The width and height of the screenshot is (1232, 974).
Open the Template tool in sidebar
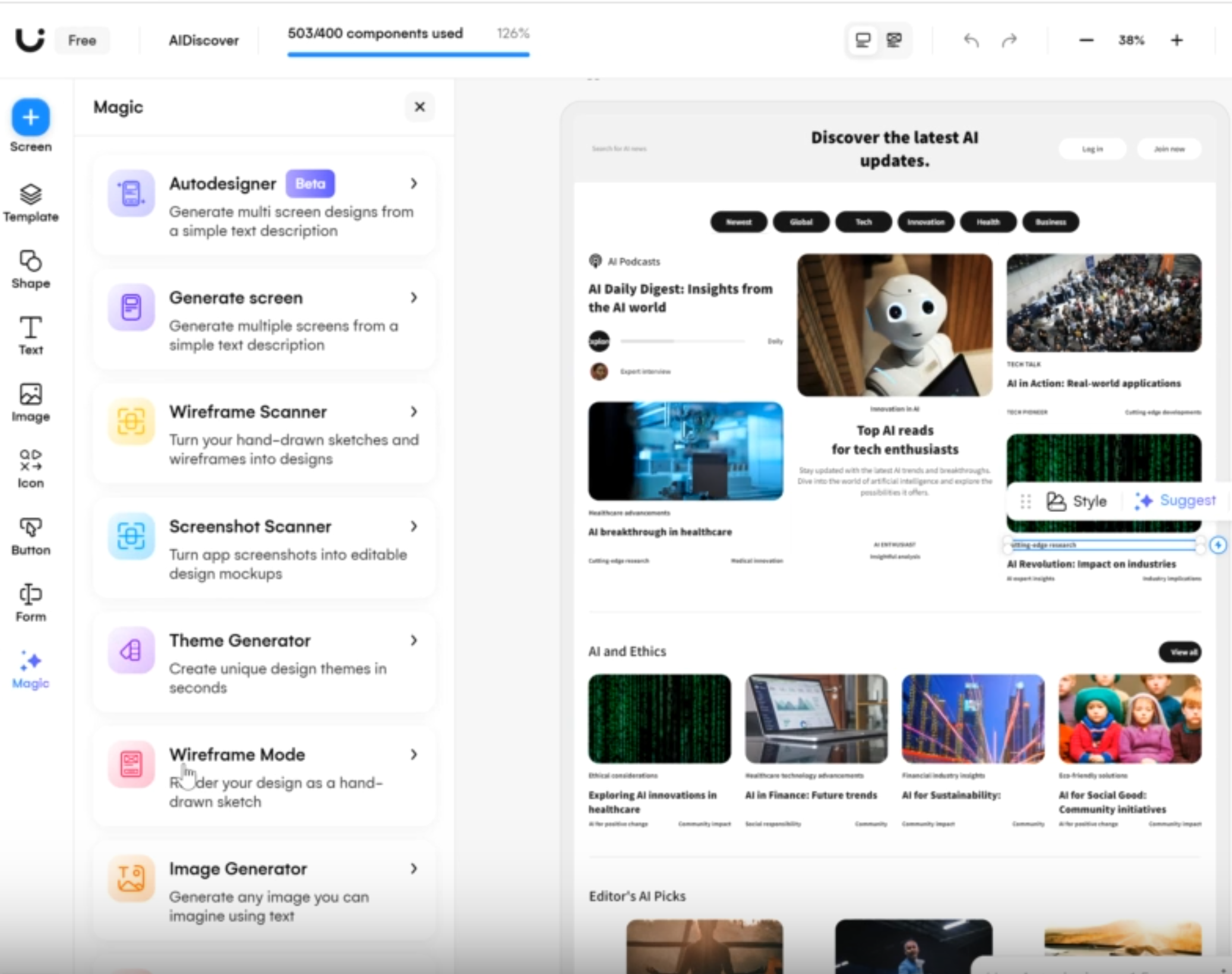point(30,203)
